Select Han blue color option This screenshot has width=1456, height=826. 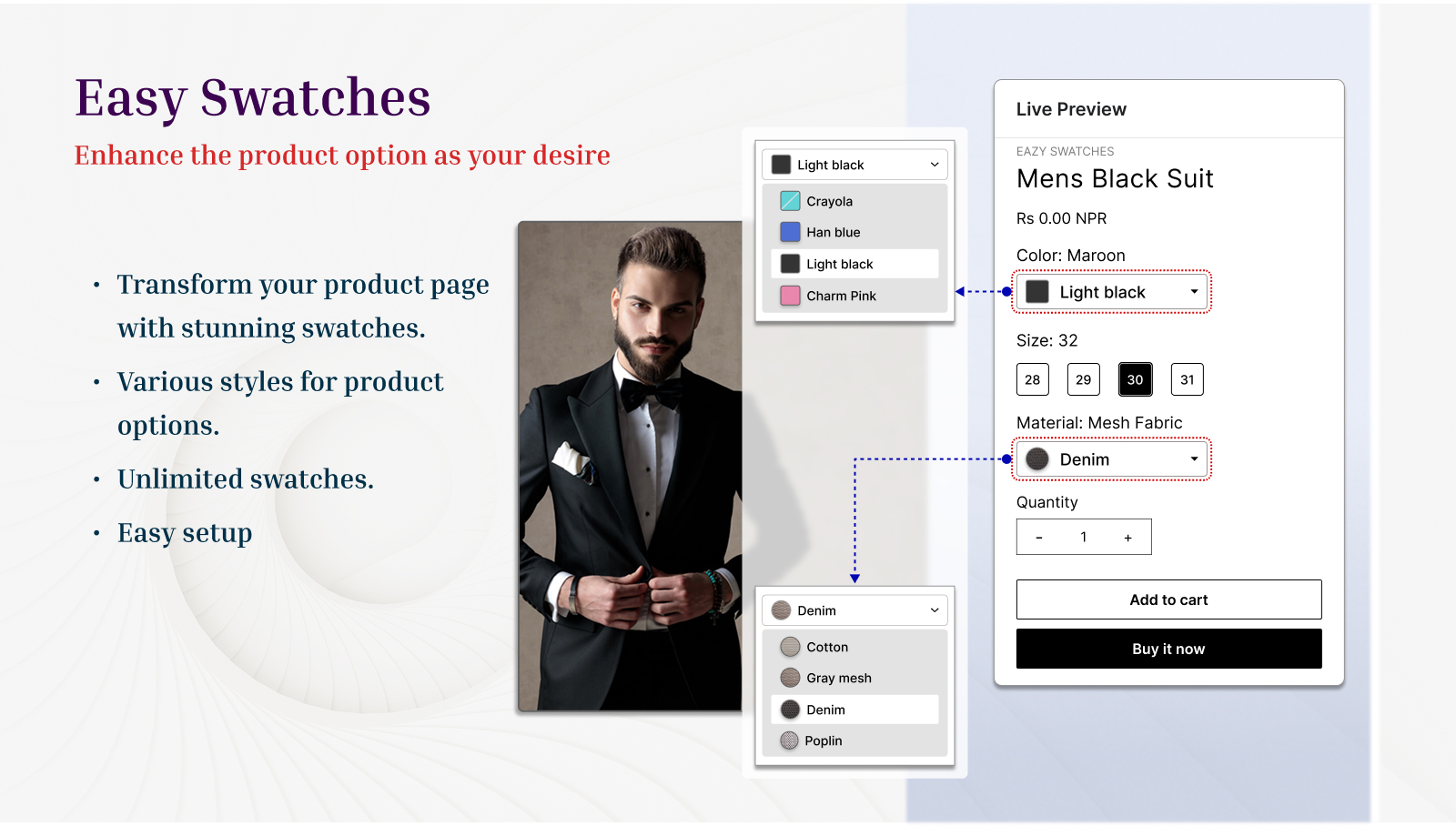[x=854, y=232]
